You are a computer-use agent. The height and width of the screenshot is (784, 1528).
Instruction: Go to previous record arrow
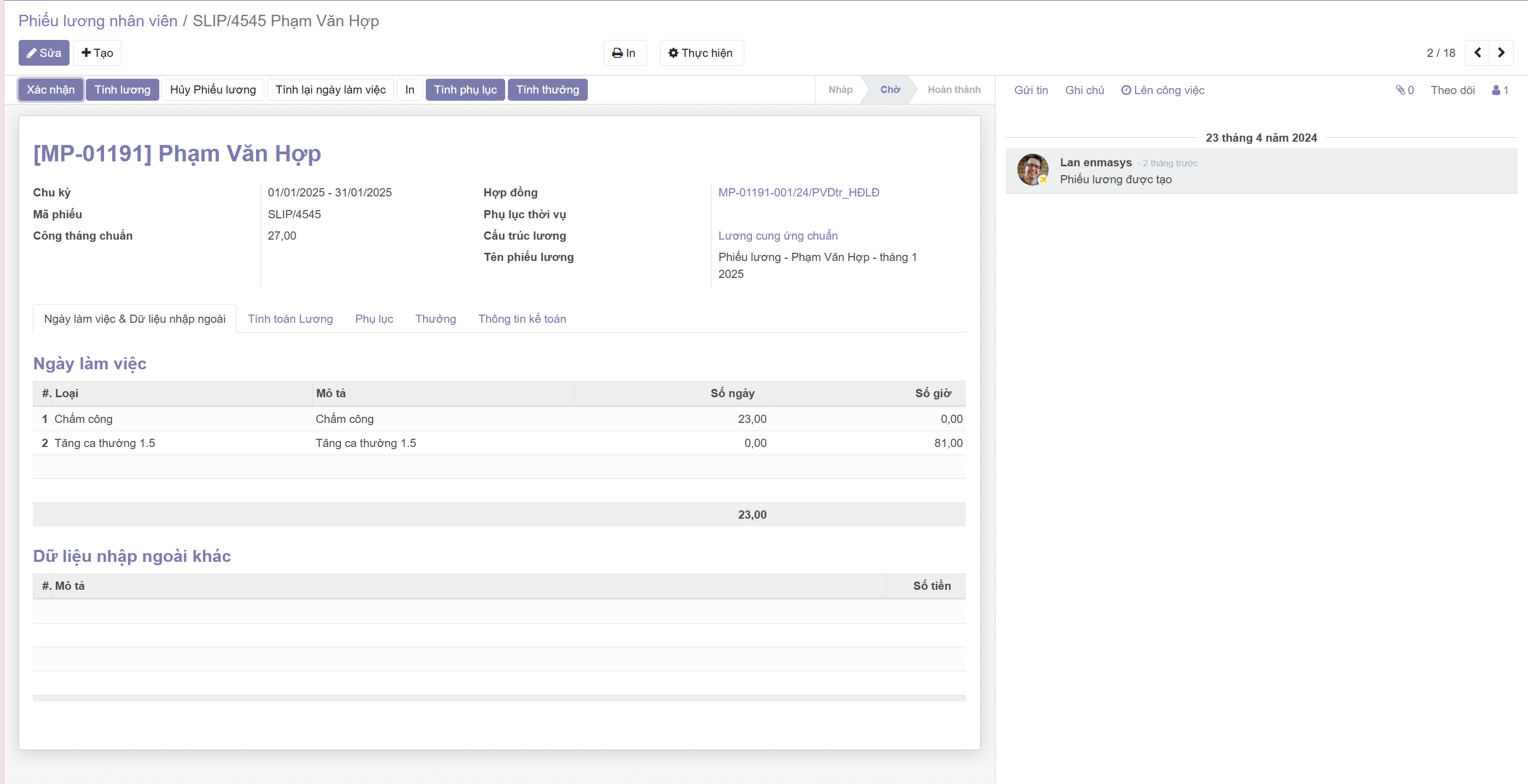coord(1477,53)
